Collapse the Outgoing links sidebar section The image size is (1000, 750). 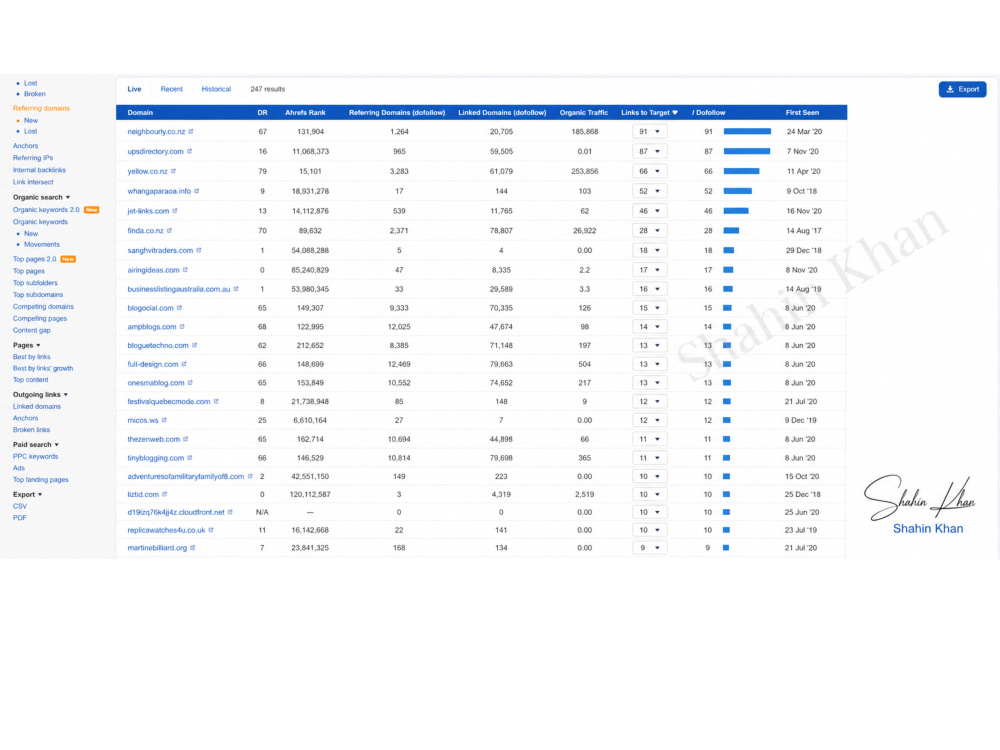tap(40, 394)
